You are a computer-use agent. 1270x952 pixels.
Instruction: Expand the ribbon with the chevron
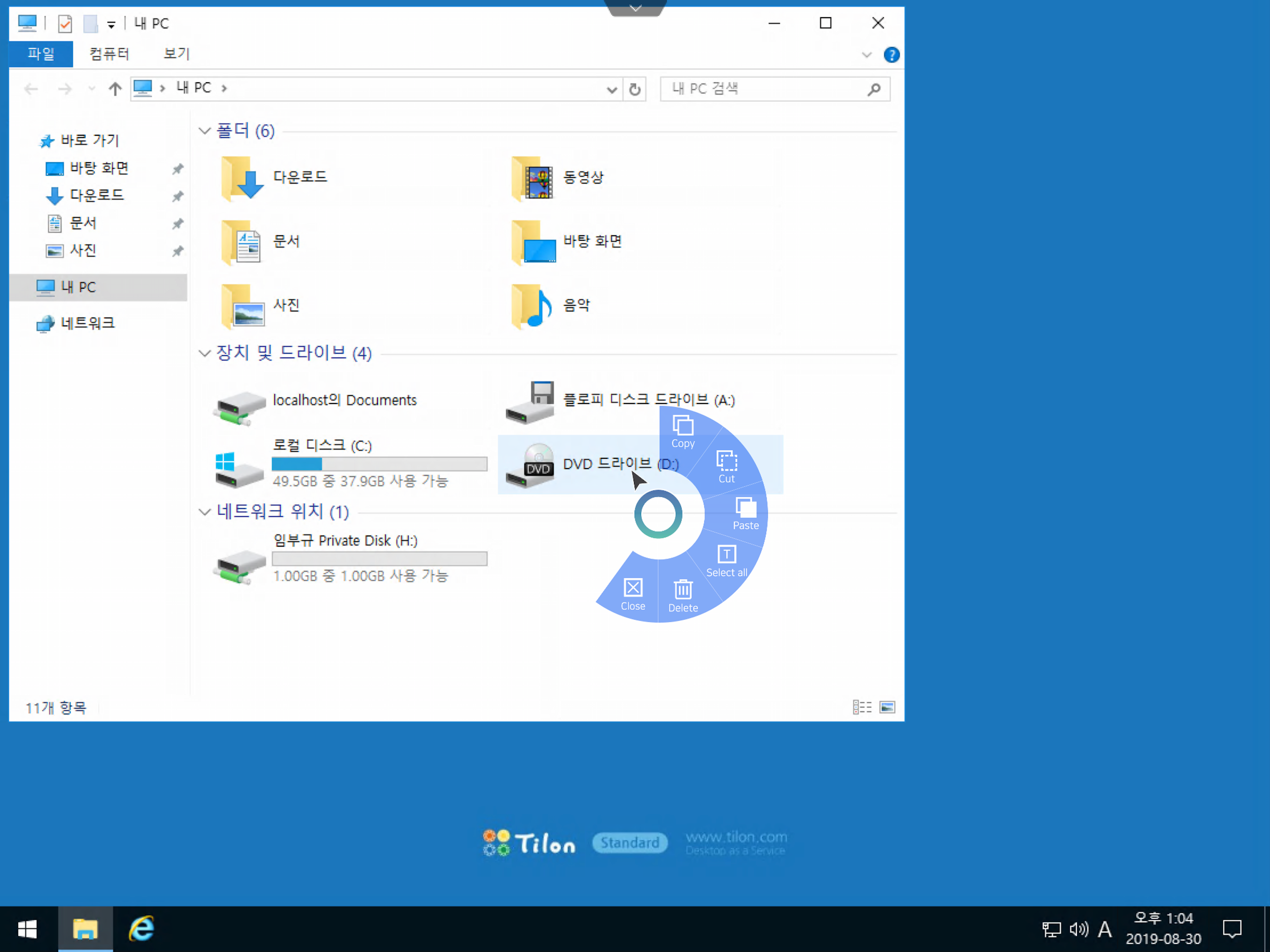[867, 55]
